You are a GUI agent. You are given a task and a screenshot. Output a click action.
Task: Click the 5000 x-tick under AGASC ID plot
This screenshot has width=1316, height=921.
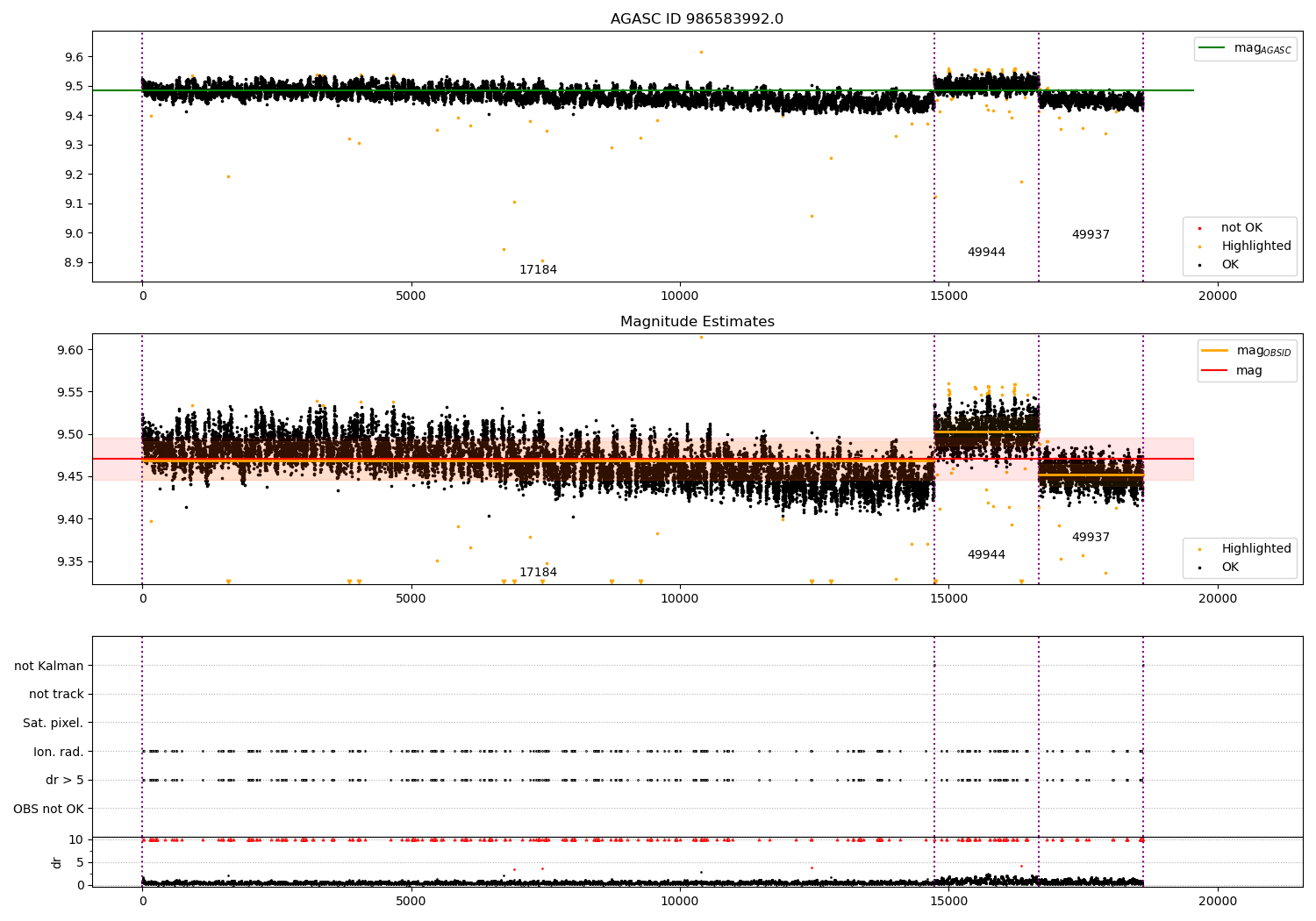point(411,296)
